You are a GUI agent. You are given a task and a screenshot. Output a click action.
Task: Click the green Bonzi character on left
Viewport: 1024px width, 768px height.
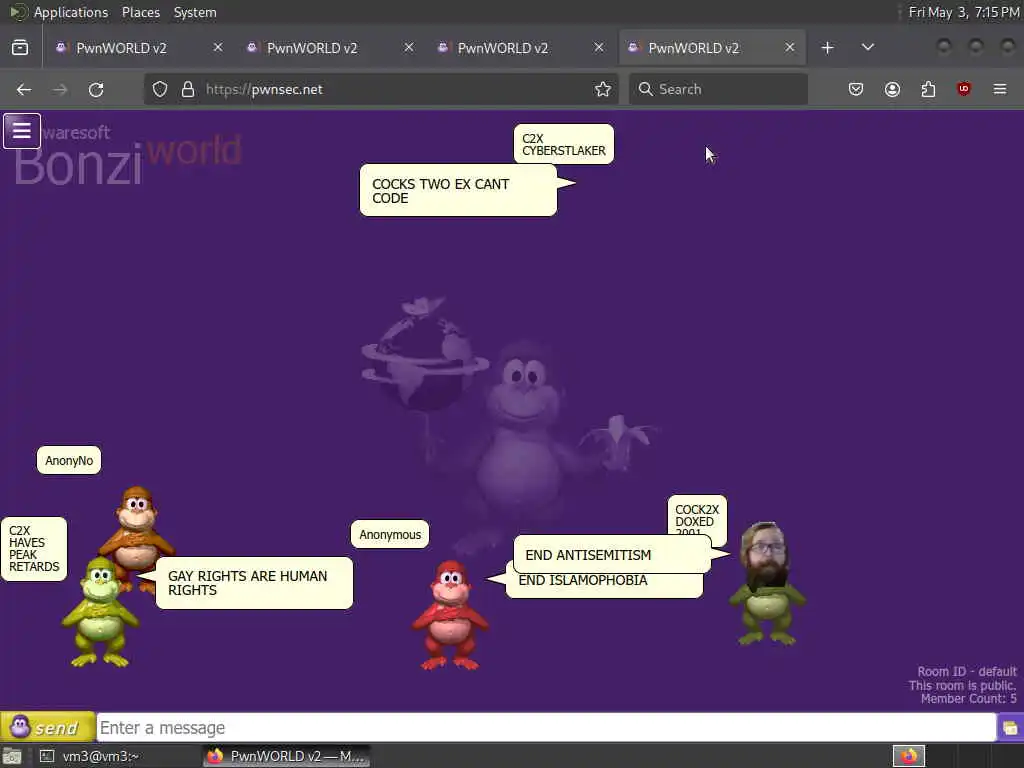(100, 613)
